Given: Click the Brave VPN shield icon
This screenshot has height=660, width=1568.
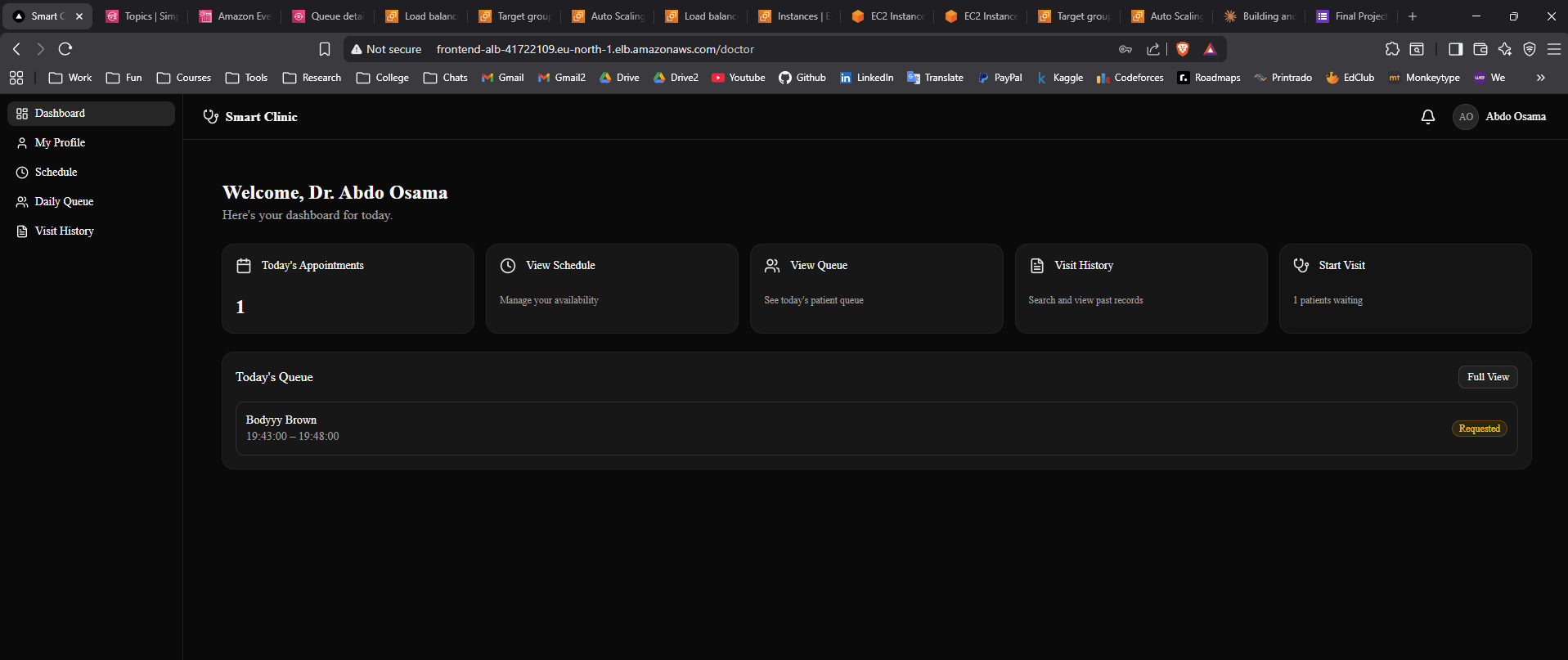Looking at the screenshot, I should pos(1530,49).
